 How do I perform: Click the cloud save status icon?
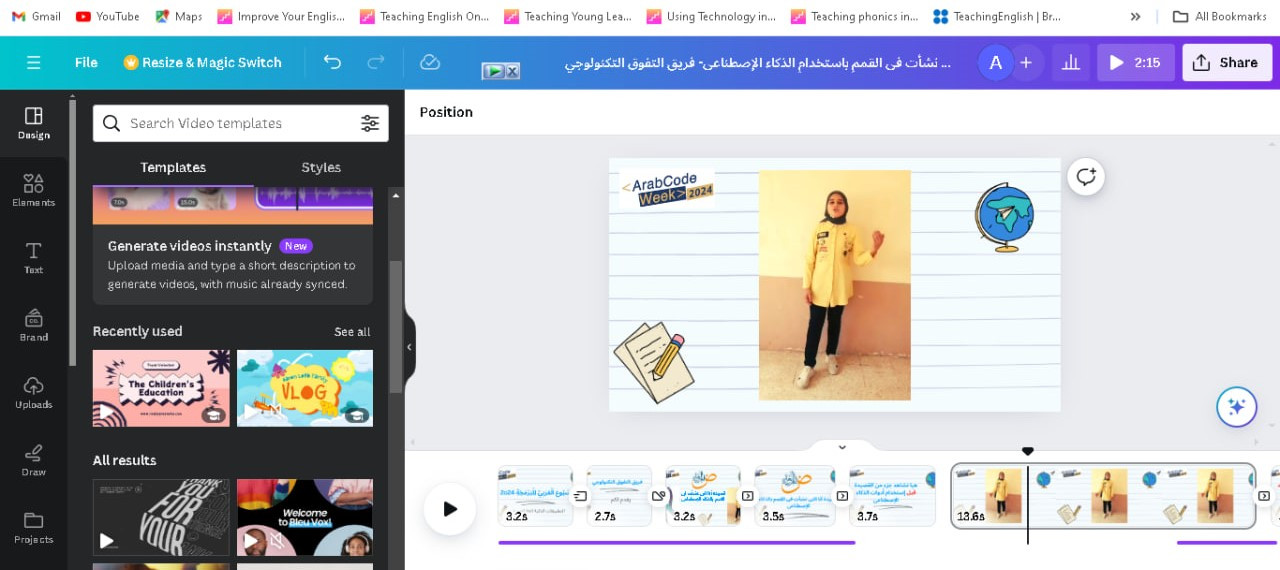point(430,62)
